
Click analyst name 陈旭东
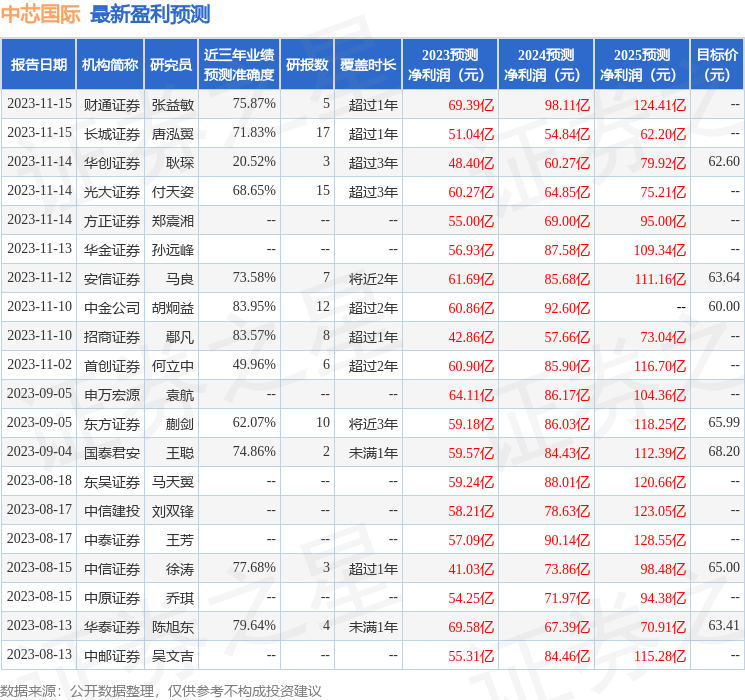pyautogui.click(x=172, y=627)
